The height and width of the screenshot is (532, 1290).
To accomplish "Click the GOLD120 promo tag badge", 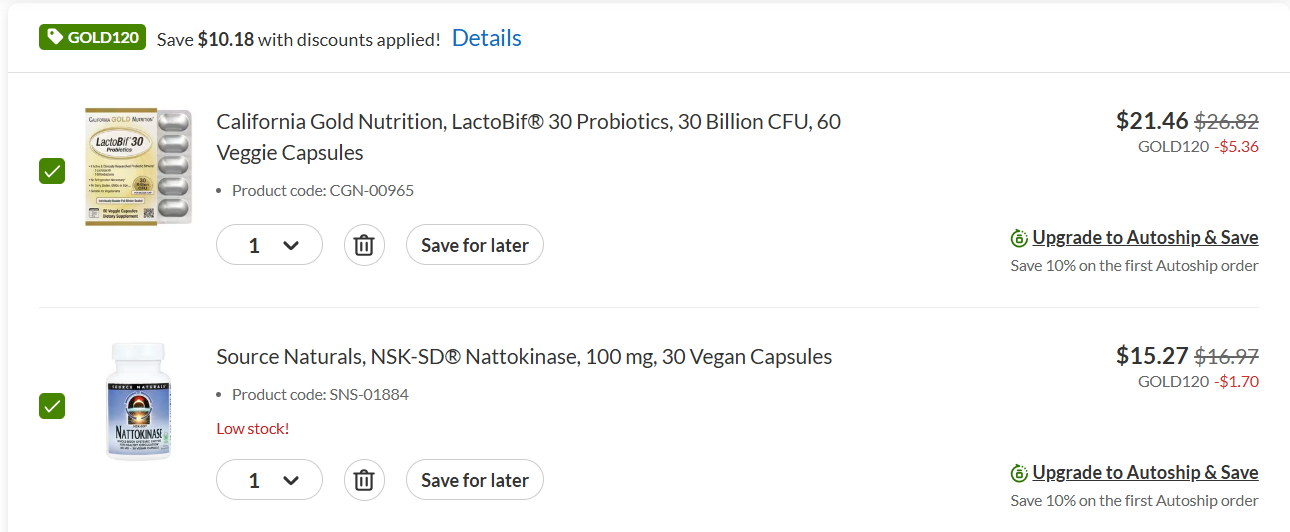I will click(x=93, y=37).
